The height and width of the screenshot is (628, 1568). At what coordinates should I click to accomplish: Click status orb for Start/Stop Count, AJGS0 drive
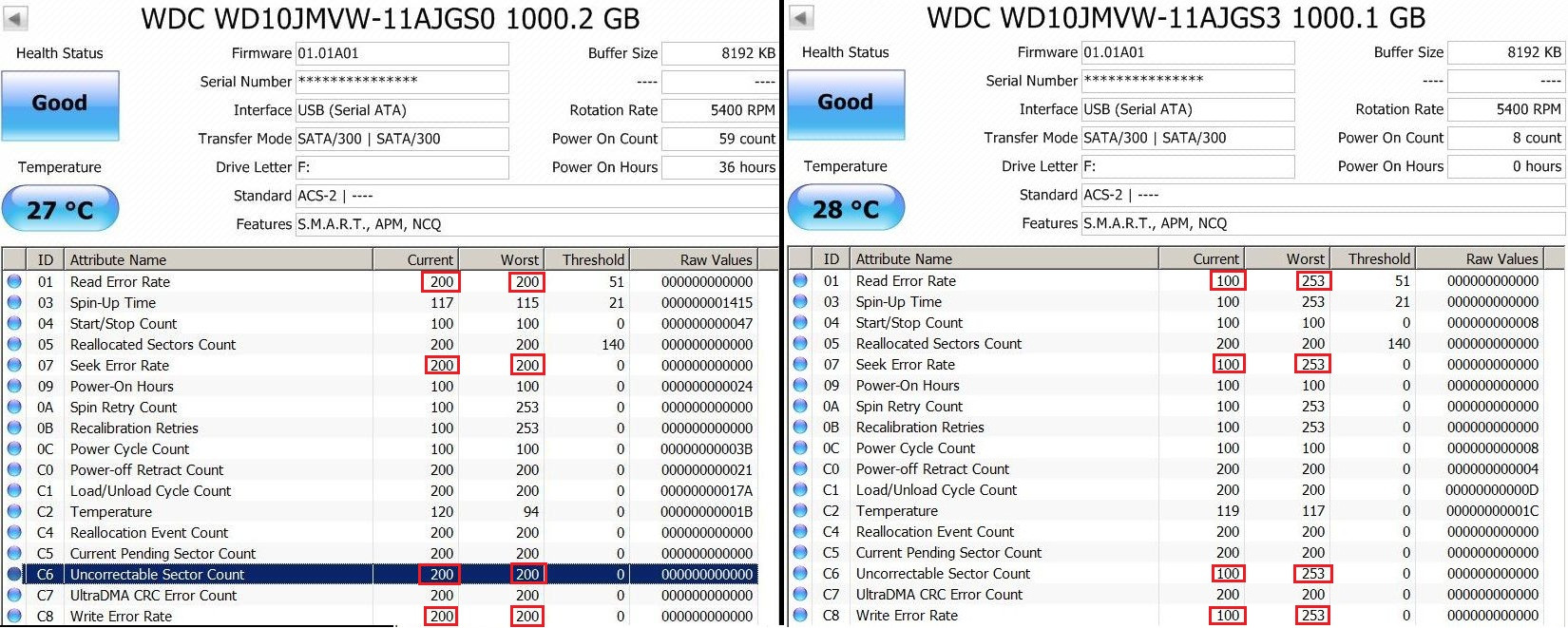tap(14, 323)
